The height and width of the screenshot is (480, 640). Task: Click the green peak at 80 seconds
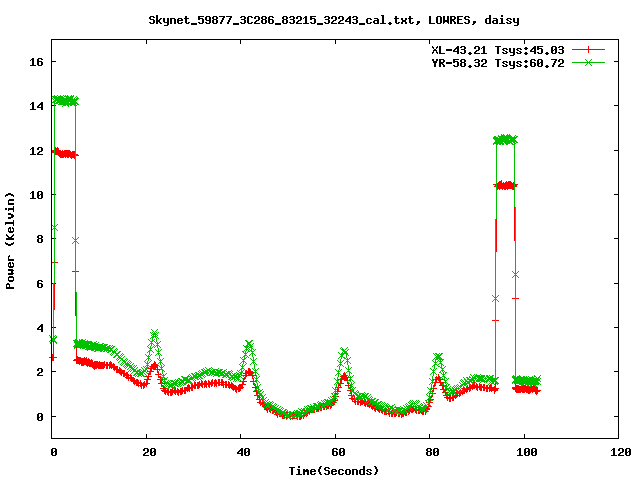[438, 357]
